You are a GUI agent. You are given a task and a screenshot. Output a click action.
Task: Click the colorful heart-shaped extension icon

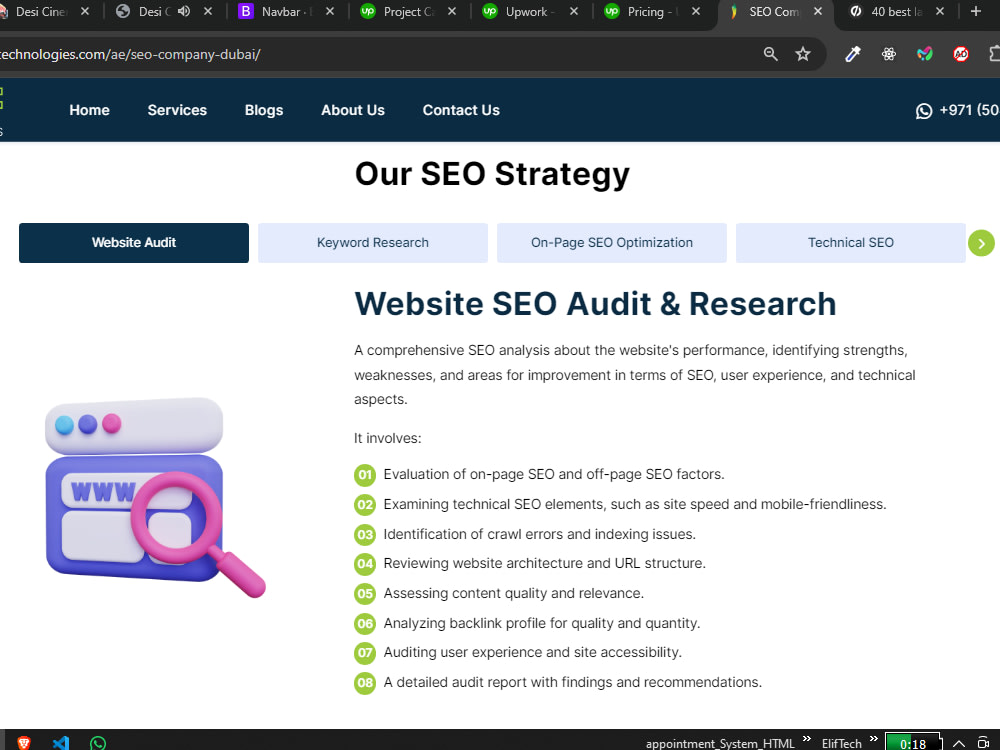coord(925,54)
